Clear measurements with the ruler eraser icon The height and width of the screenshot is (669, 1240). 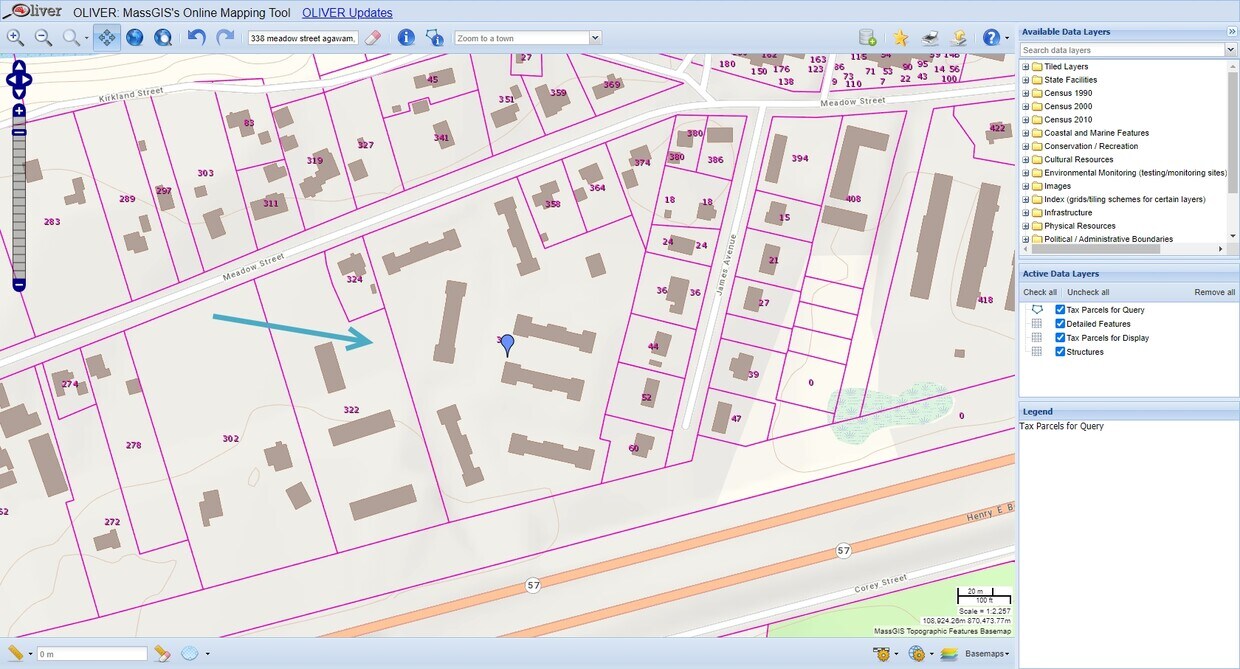tap(162, 653)
